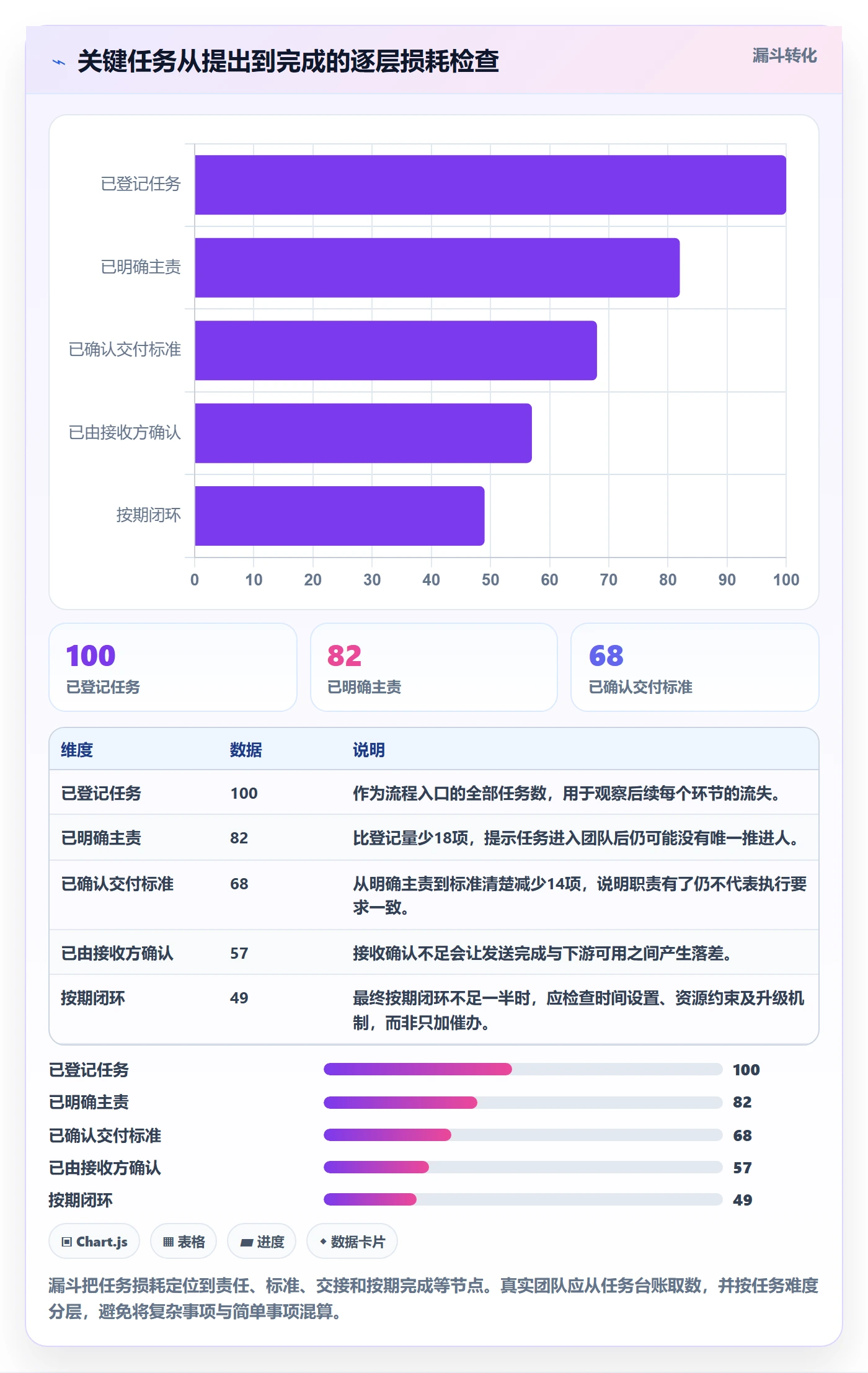The height and width of the screenshot is (1373, 868).
Task: Click the value 49 in the table
Action: [x=239, y=998]
